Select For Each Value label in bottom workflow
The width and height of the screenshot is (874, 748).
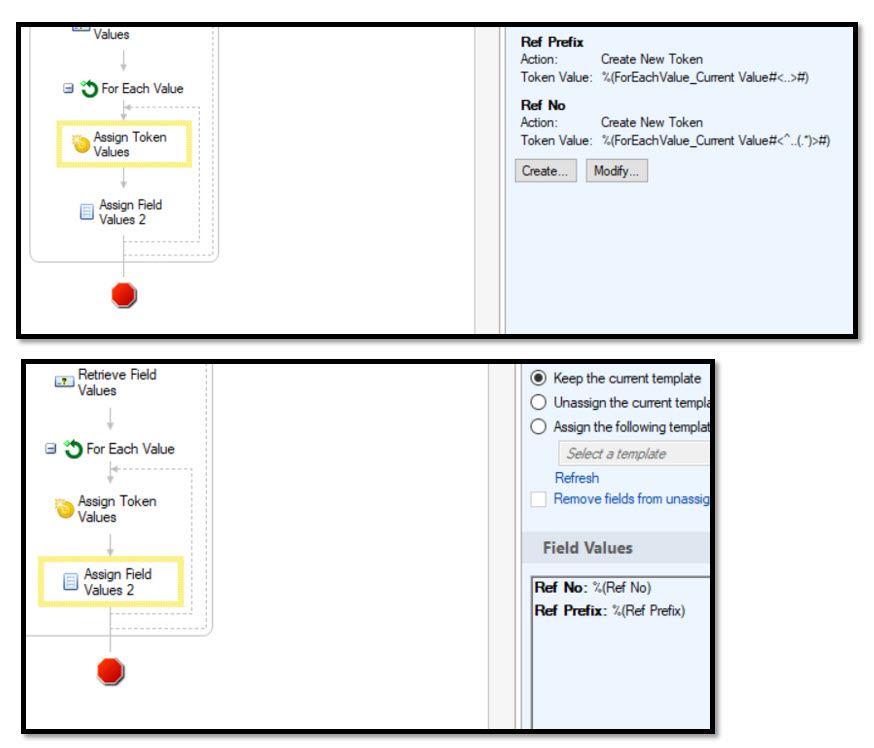point(130,449)
